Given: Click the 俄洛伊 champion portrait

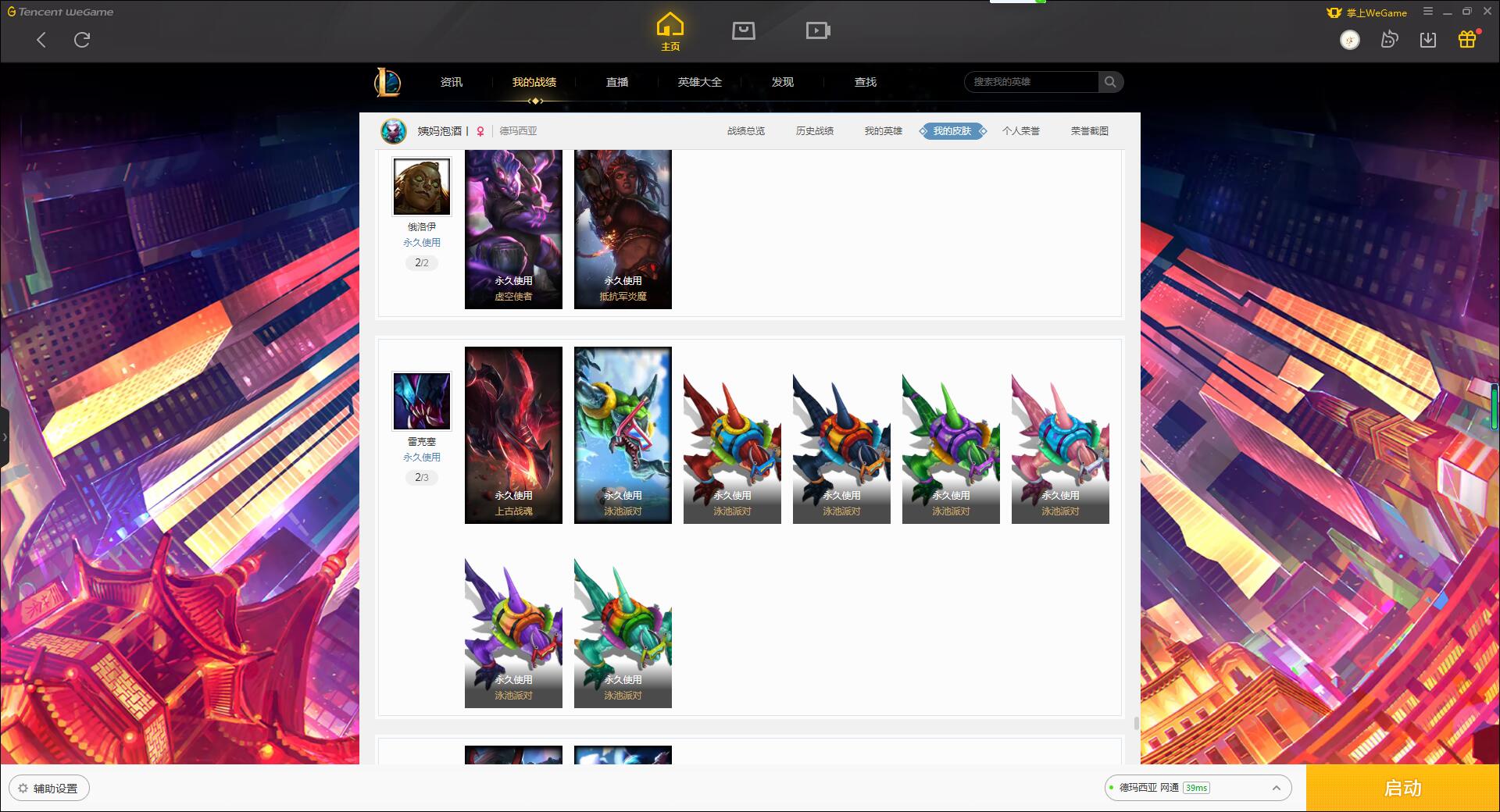Looking at the screenshot, I should pos(422,187).
